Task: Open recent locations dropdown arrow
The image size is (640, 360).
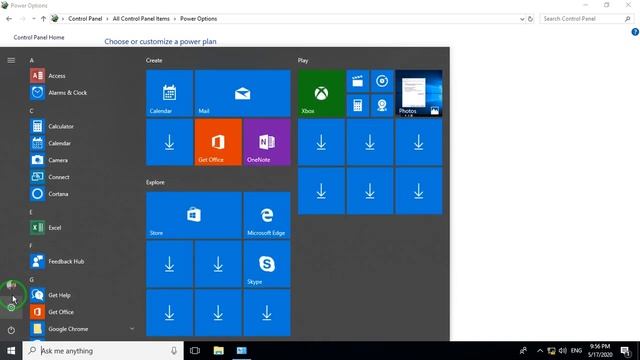Action: [33, 19]
